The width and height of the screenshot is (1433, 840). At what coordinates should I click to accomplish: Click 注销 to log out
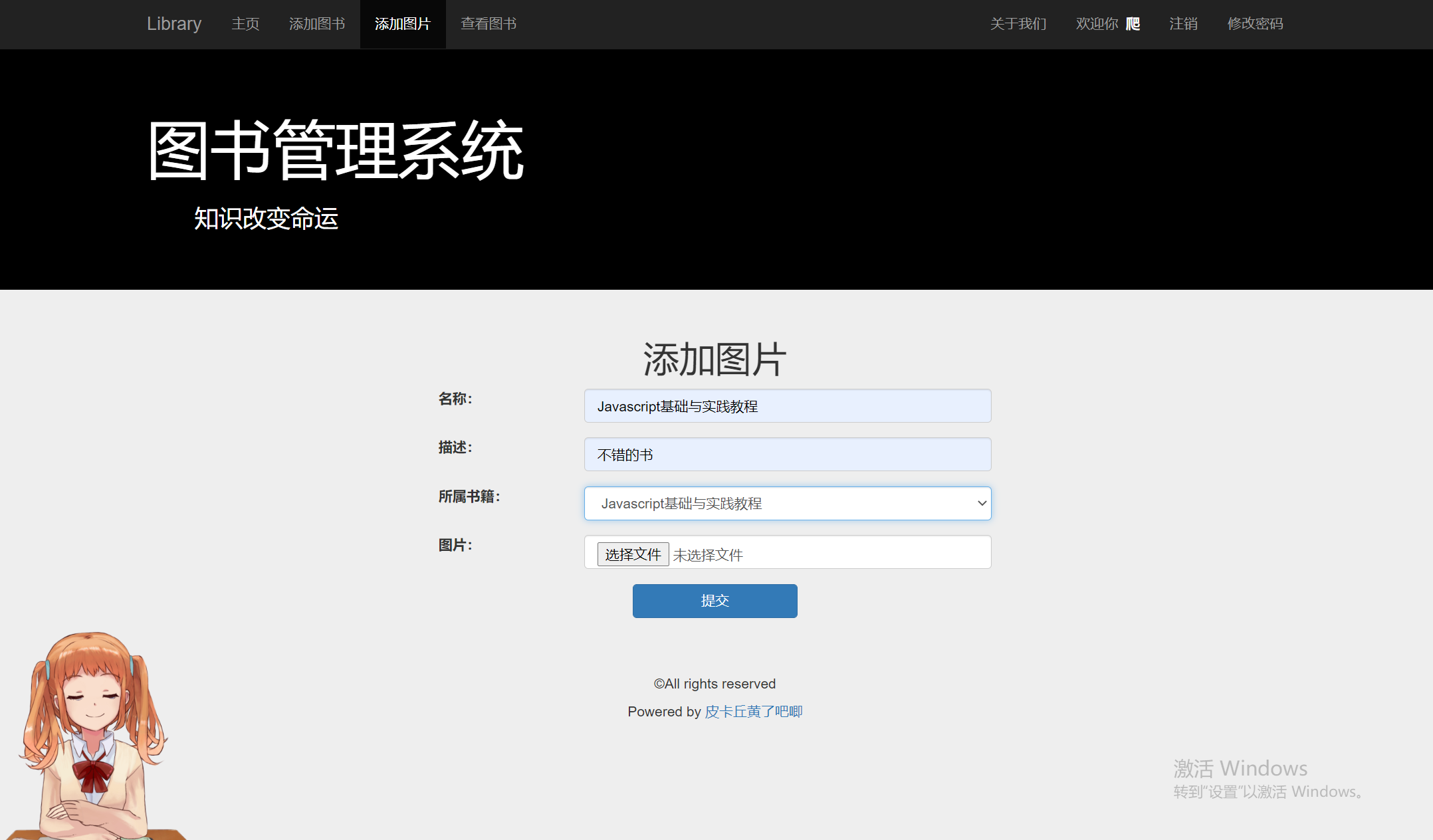pos(1183,24)
